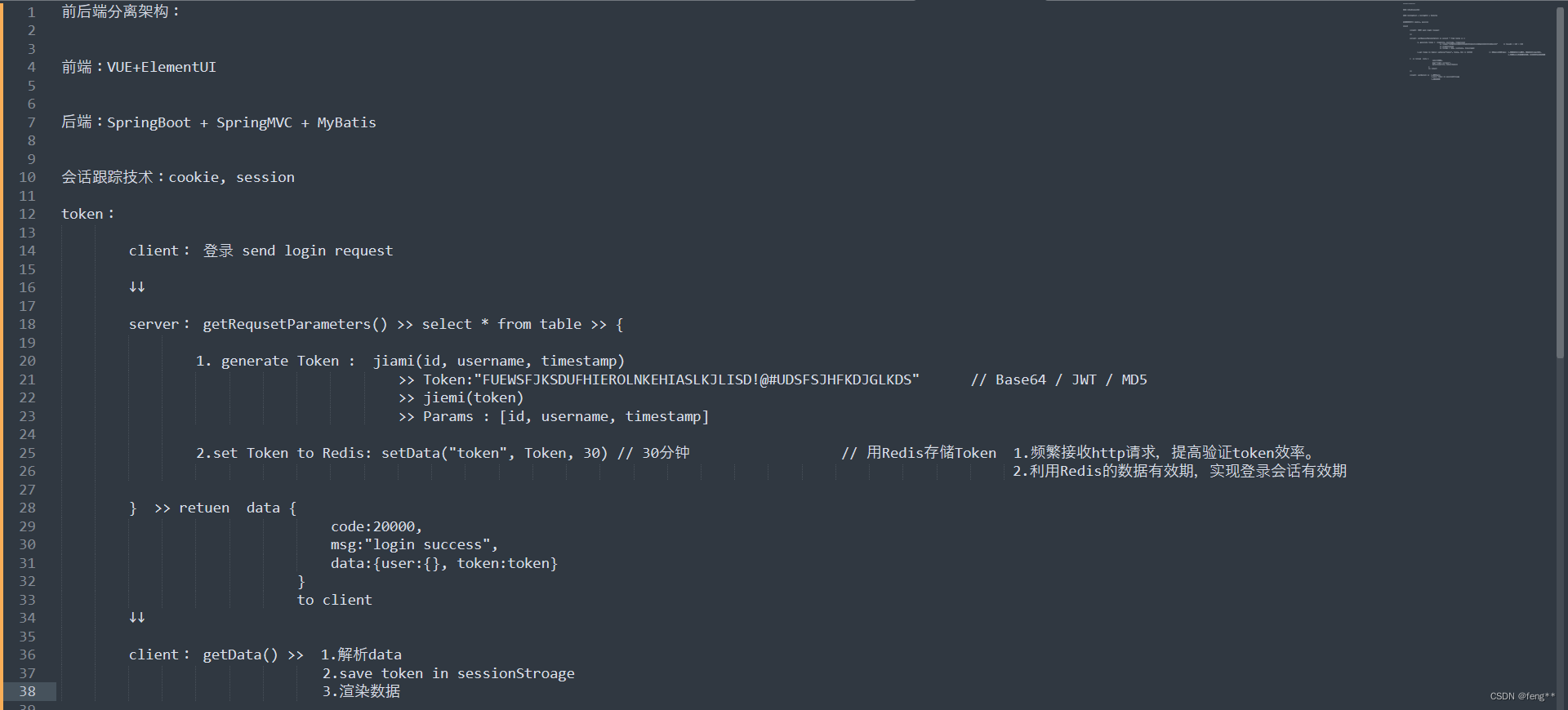
Task: Click the 'send login request' text
Action: tap(317, 251)
